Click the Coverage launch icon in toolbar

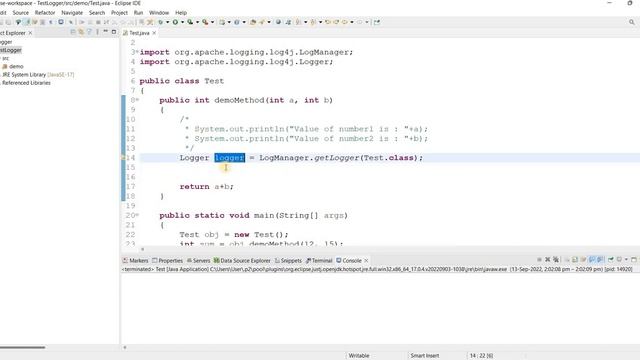189,22
